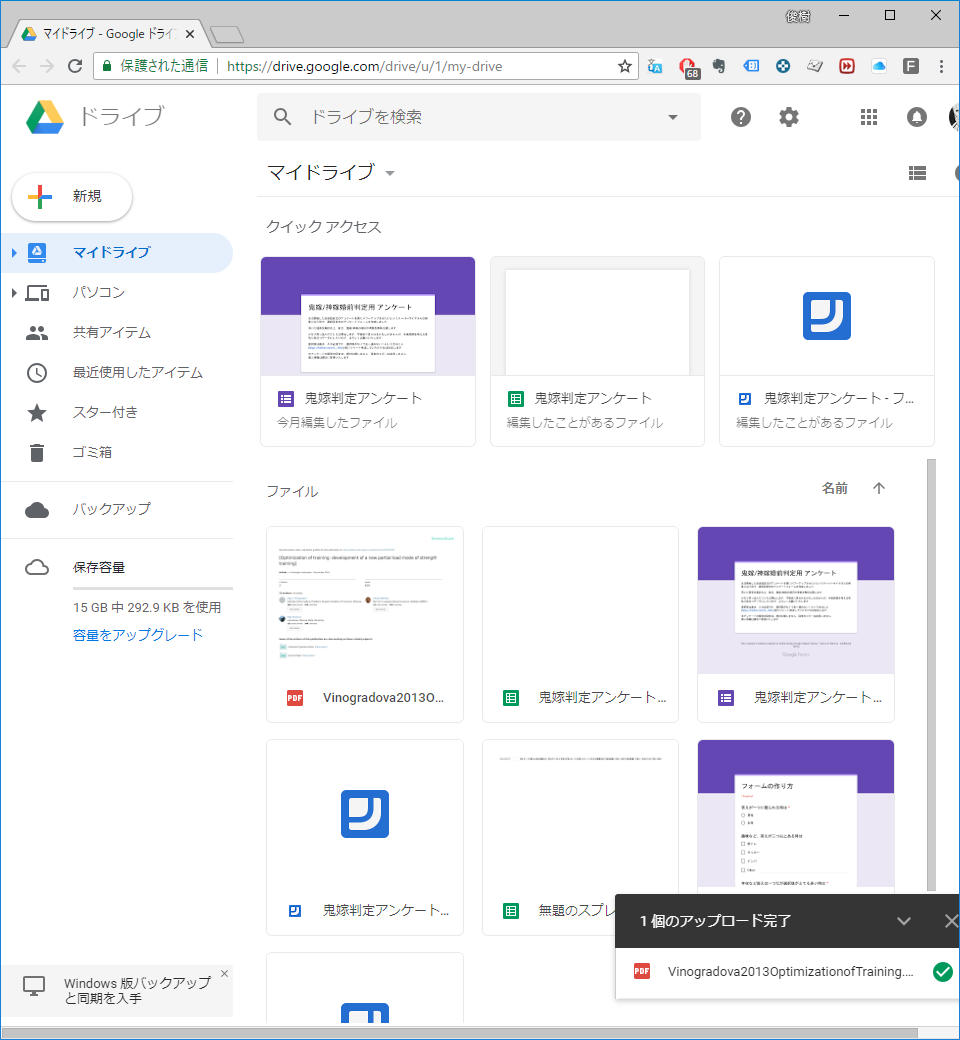Expand the パソコン tree arrow

pyautogui.click(x=14, y=293)
